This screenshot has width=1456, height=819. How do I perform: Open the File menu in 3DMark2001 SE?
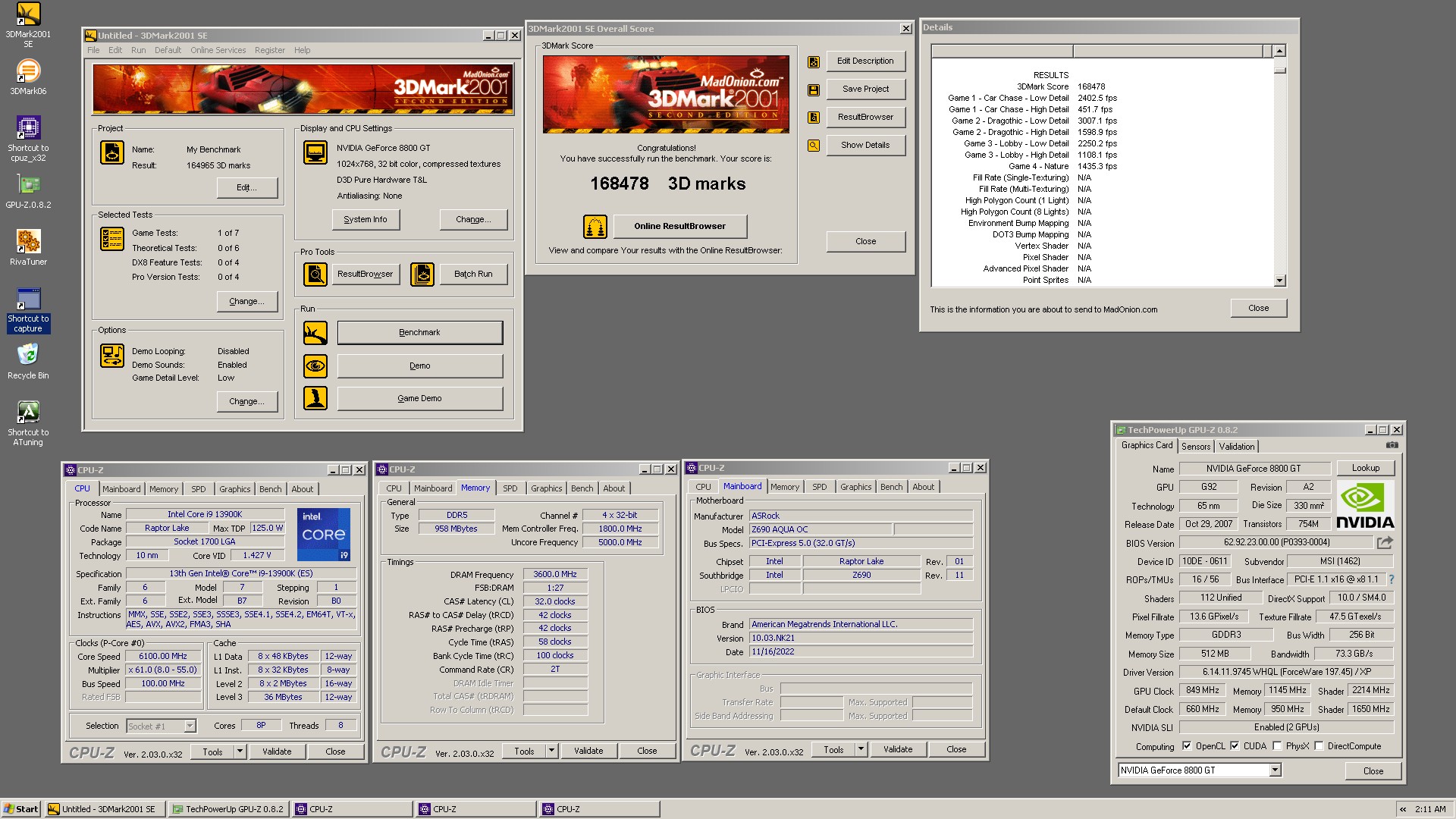point(93,50)
